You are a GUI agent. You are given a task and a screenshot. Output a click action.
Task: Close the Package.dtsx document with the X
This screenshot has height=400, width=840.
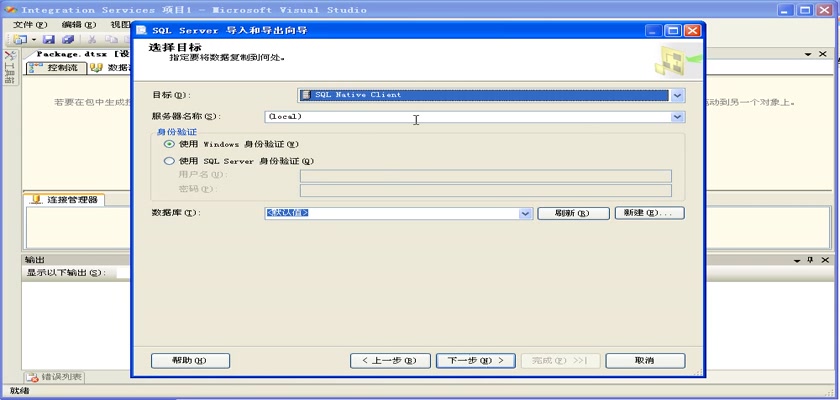pyautogui.click(x=823, y=54)
